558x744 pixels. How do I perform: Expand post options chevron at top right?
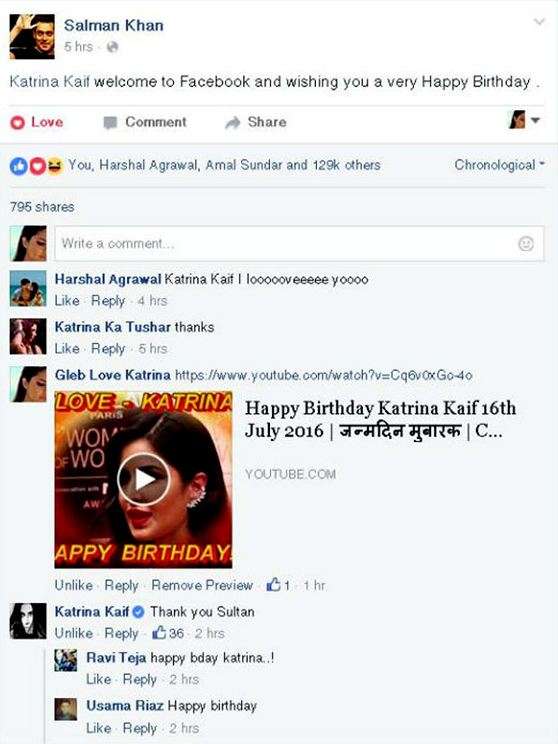(539, 22)
